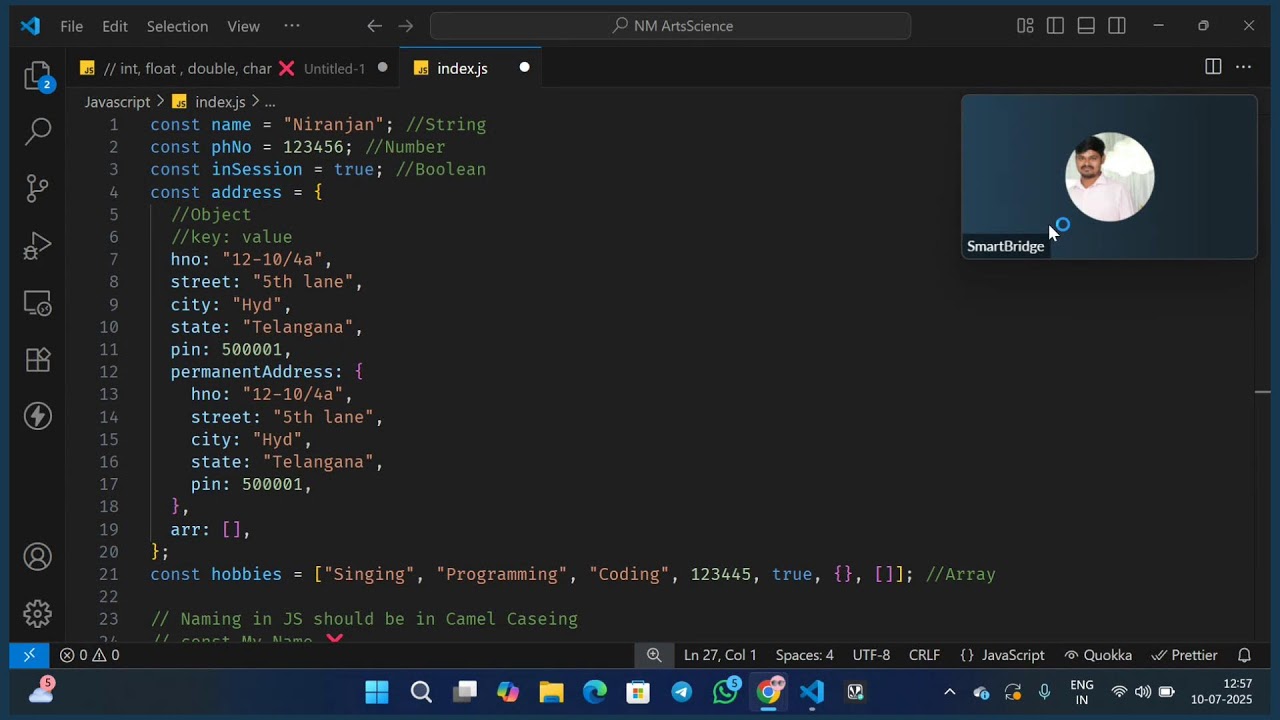Image resolution: width=1280 pixels, height=720 pixels.
Task: Go back in navigation history
Action: [374, 26]
